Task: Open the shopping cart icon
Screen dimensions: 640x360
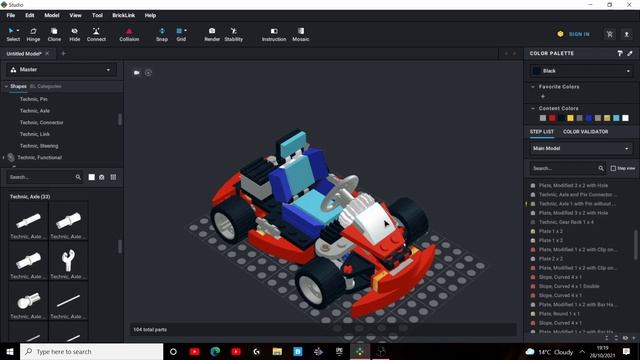Action: click(609, 34)
